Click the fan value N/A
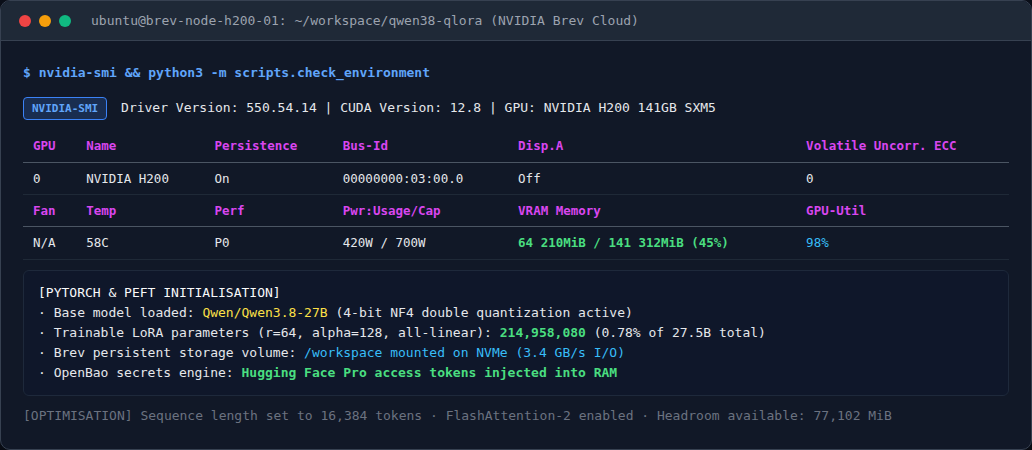 [45, 243]
